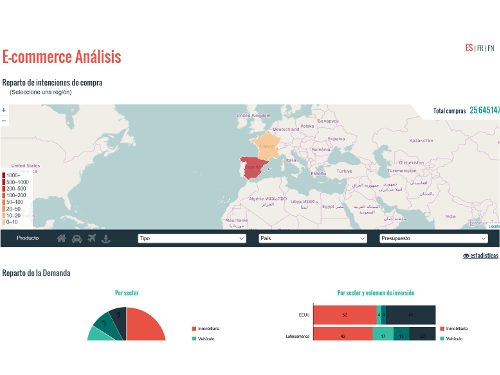This screenshot has height=375, width=500.
Task: Click the navy 41 segment in EEUU bar
Action: click(411, 315)
